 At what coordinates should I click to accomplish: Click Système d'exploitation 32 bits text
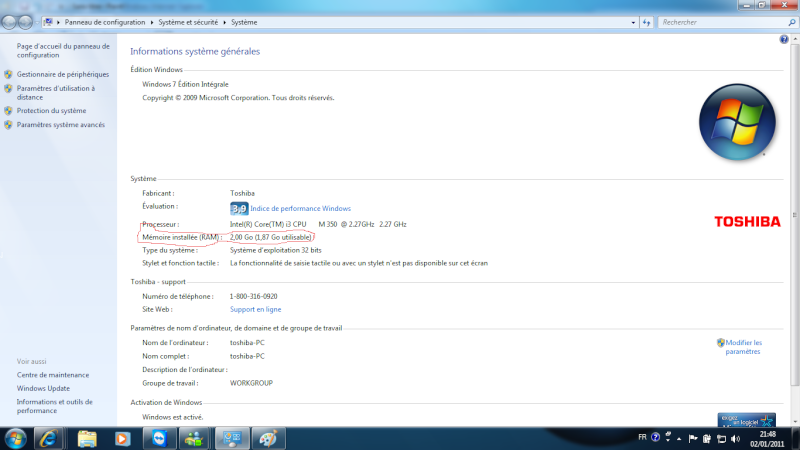click(x=276, y=251)
